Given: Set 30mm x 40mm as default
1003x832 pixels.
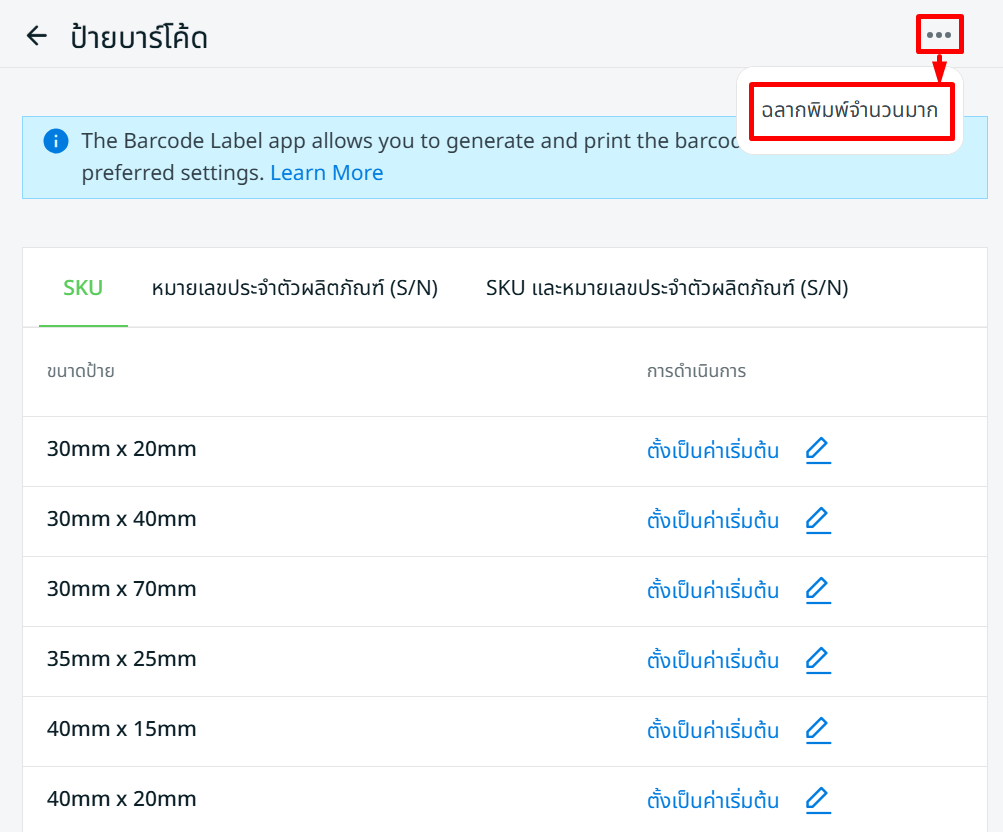Looking at the screenshot, I should [x=713, y=520].
